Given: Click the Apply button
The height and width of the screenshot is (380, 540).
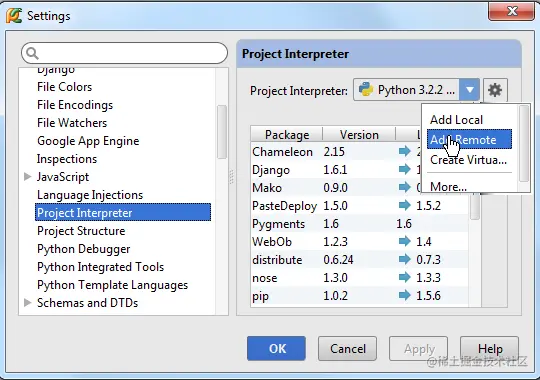Looking at the screenshot, I should (x=418, y=349).
